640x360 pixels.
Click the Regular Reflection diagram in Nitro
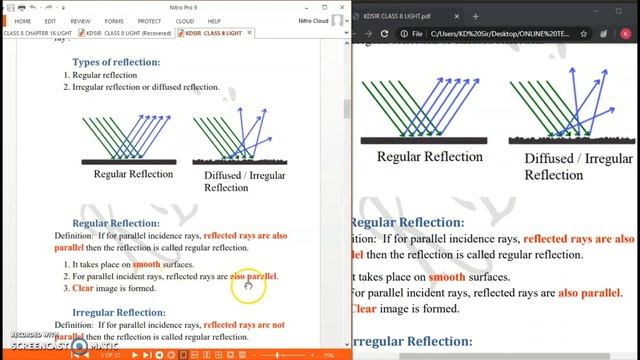point(129,140)
